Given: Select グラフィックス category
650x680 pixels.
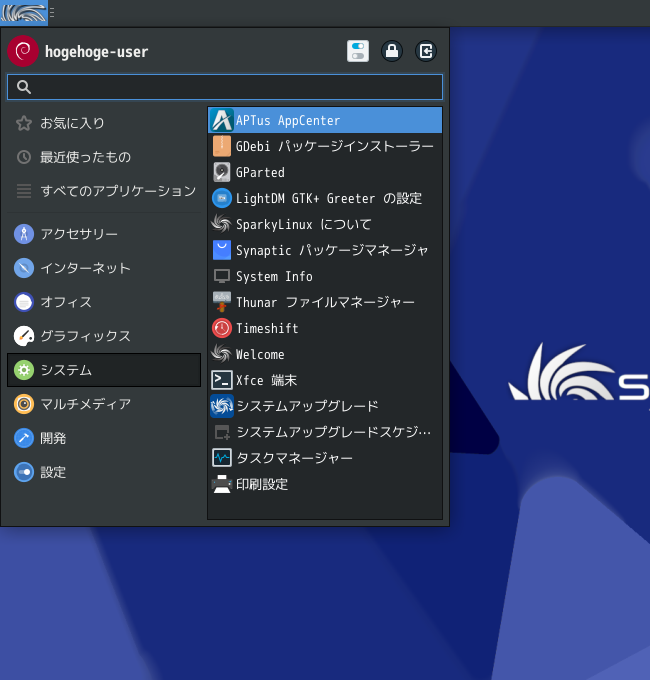Looking at the screenshot, I should tap(104, 336).
